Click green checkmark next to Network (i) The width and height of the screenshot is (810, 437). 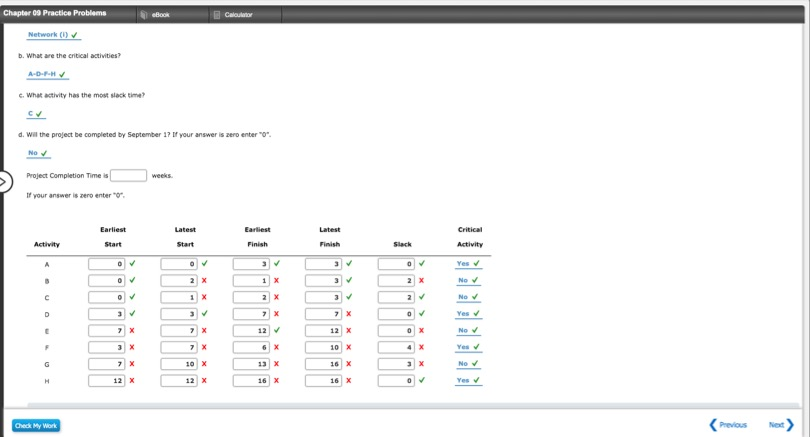[x=74, y=35]
